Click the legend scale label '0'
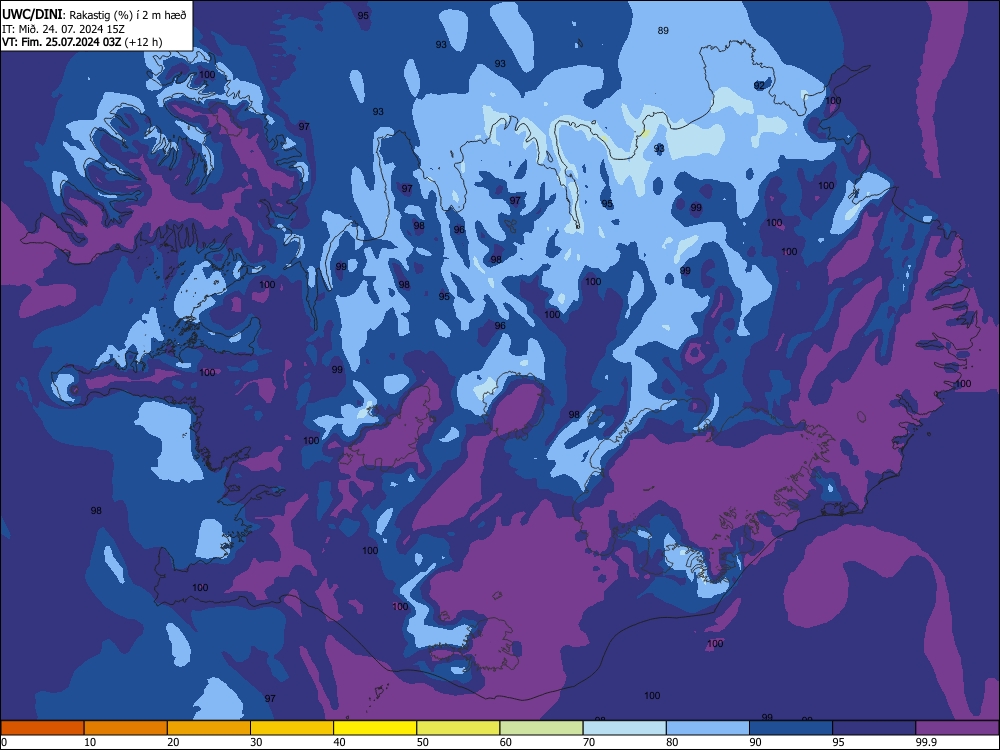 (x=4, y=742)
